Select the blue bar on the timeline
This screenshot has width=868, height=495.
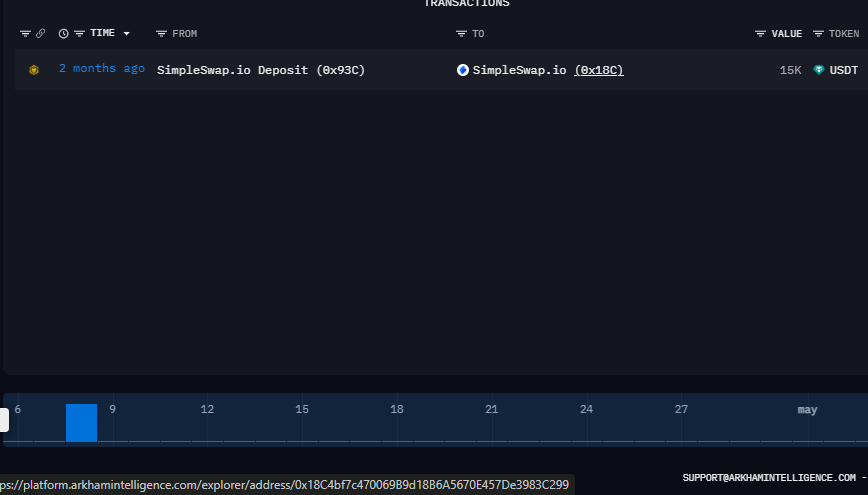[x=81, y=422]
